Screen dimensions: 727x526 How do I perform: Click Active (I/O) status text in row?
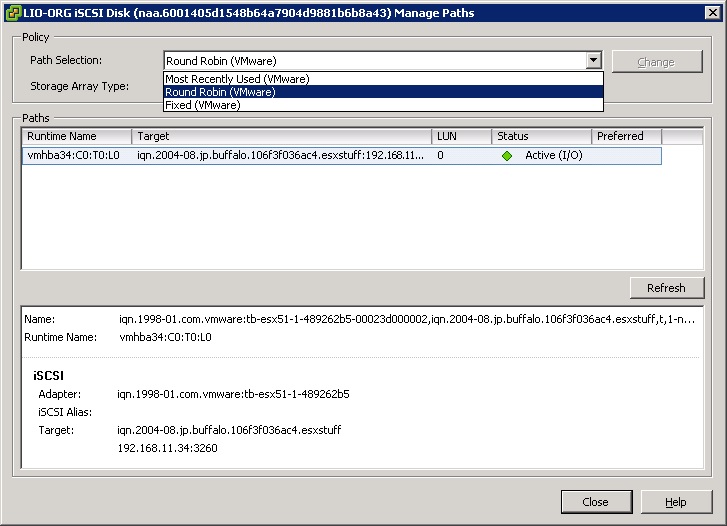[x=553, y=156]
